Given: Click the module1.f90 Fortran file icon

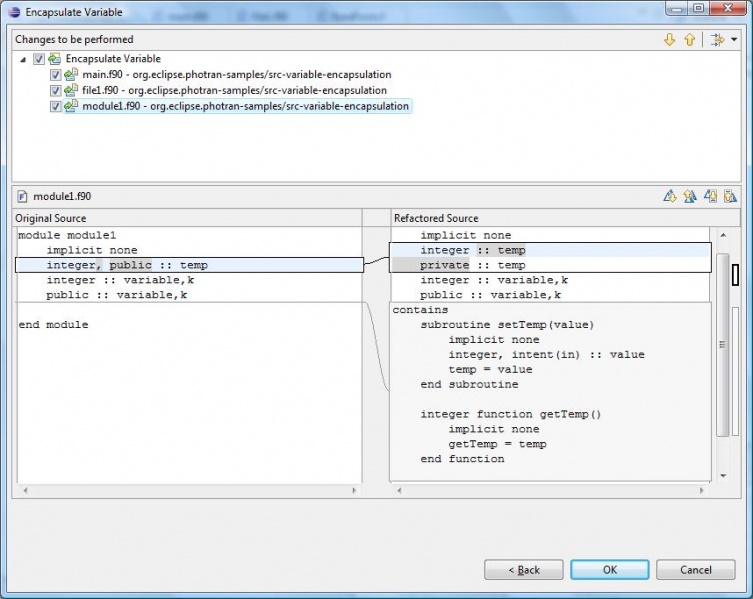Looking at the screenshot, I should point(22,196).
